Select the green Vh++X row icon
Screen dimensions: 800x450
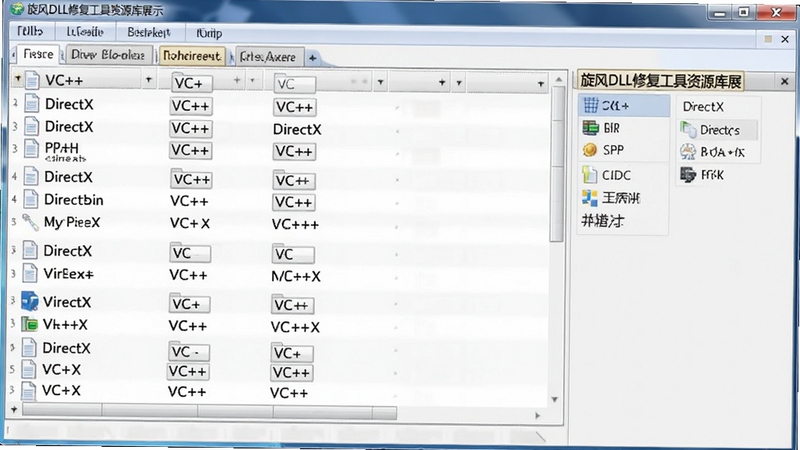30,324
